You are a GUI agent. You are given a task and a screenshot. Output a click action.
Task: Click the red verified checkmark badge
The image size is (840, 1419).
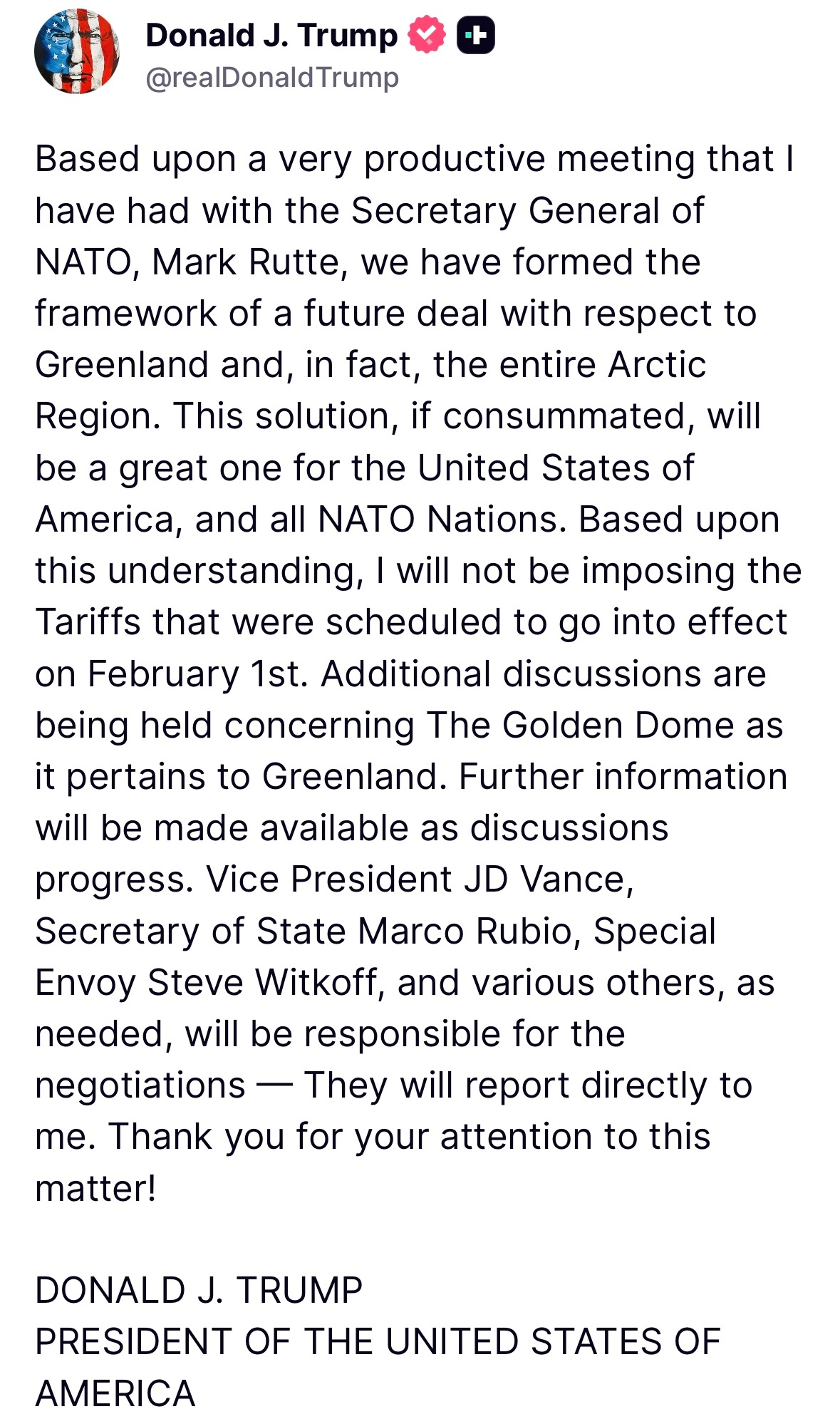click(x=427, y=35)
